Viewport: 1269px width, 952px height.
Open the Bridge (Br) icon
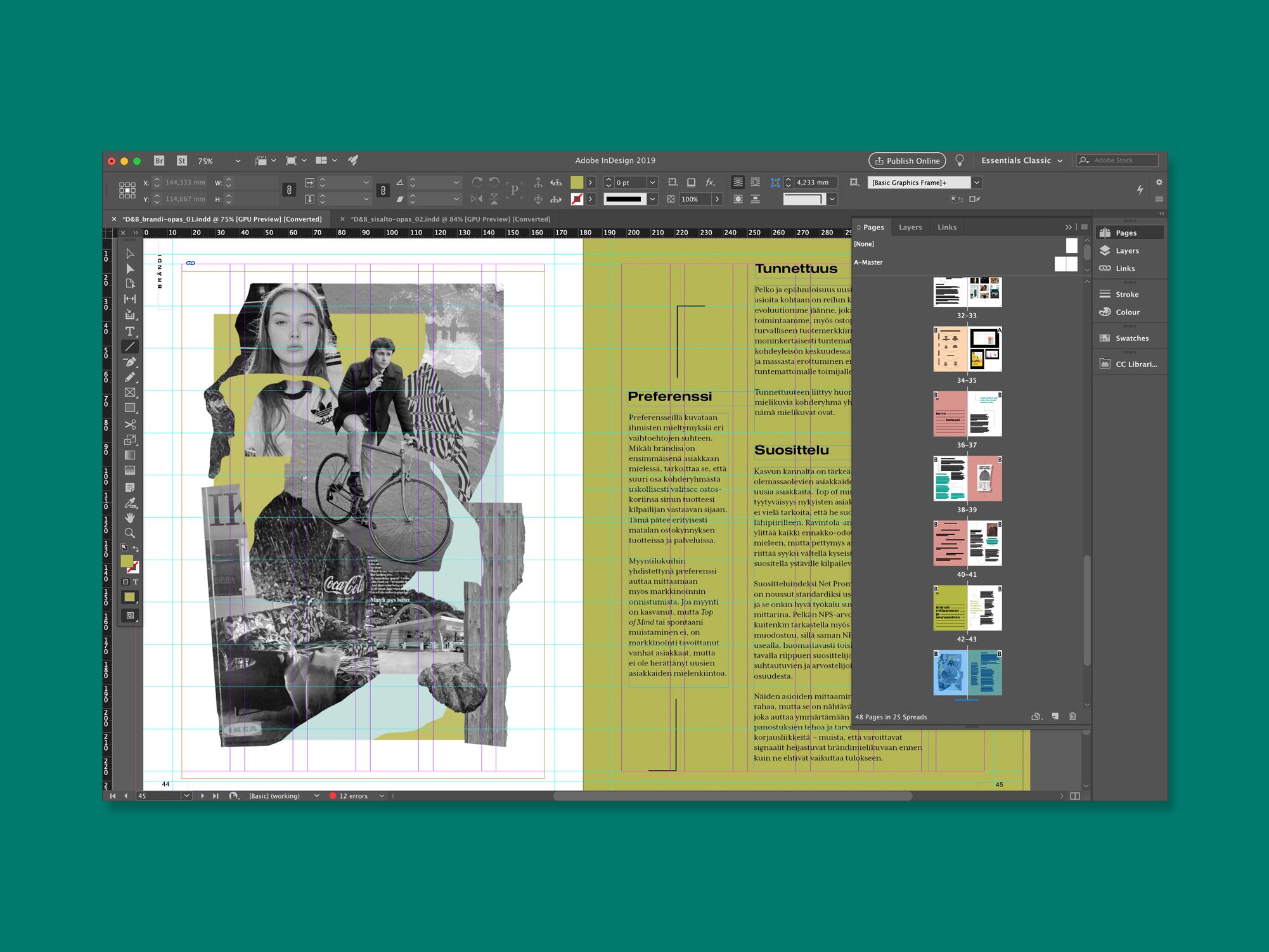(x=159, y=161)
